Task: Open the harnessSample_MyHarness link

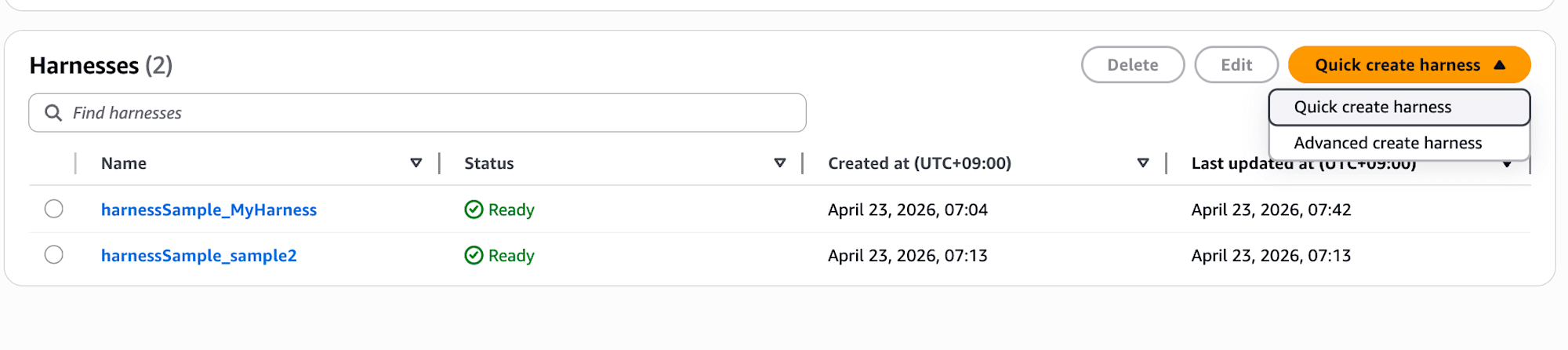Action: click(x=209, y=210)
